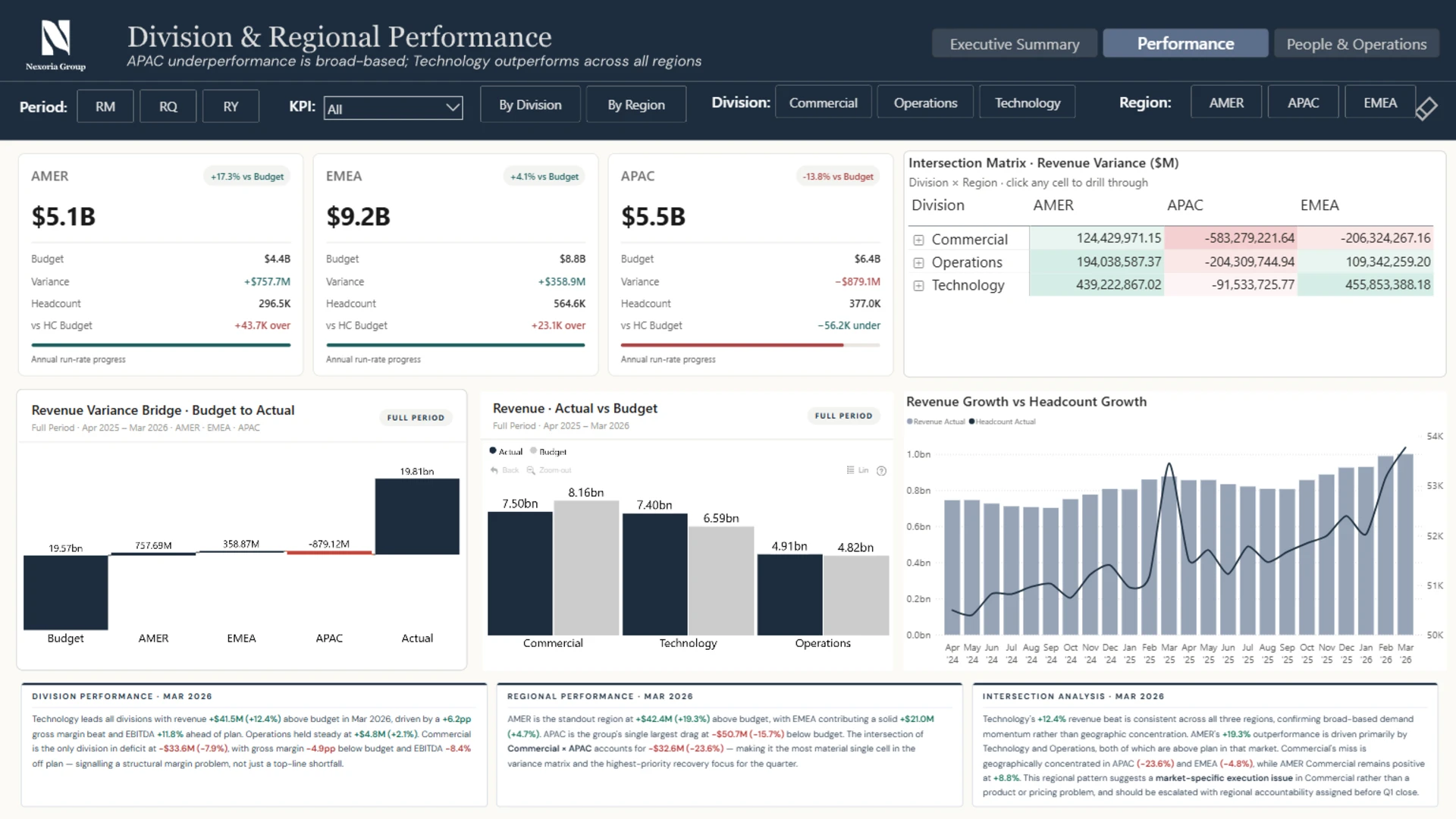Click the APAC annual run-rate progress bar
This screenshot has width=1456, height=819.
(x=749, y=345)
